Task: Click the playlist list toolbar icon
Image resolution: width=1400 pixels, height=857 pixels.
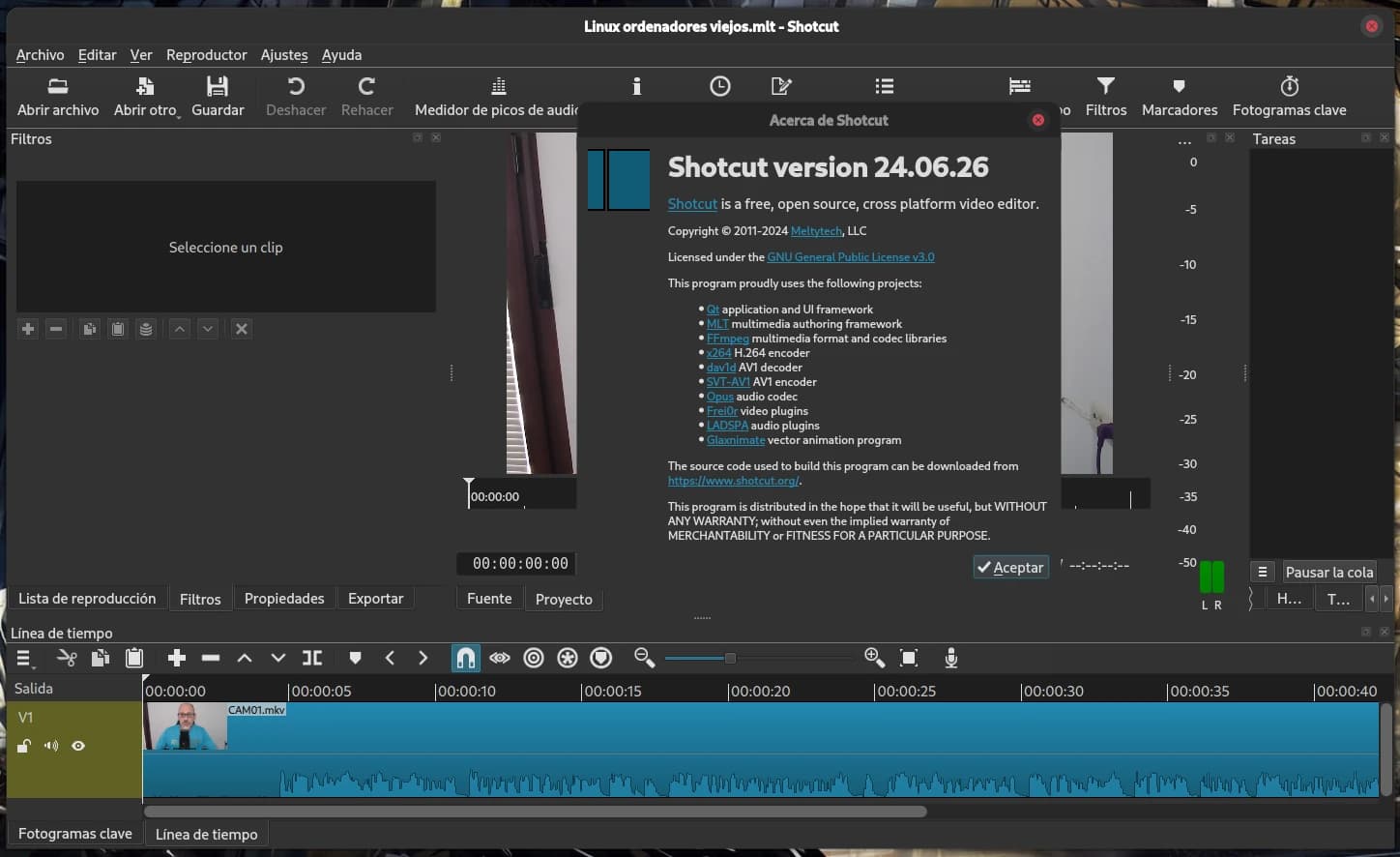Action: coord(885,86)
